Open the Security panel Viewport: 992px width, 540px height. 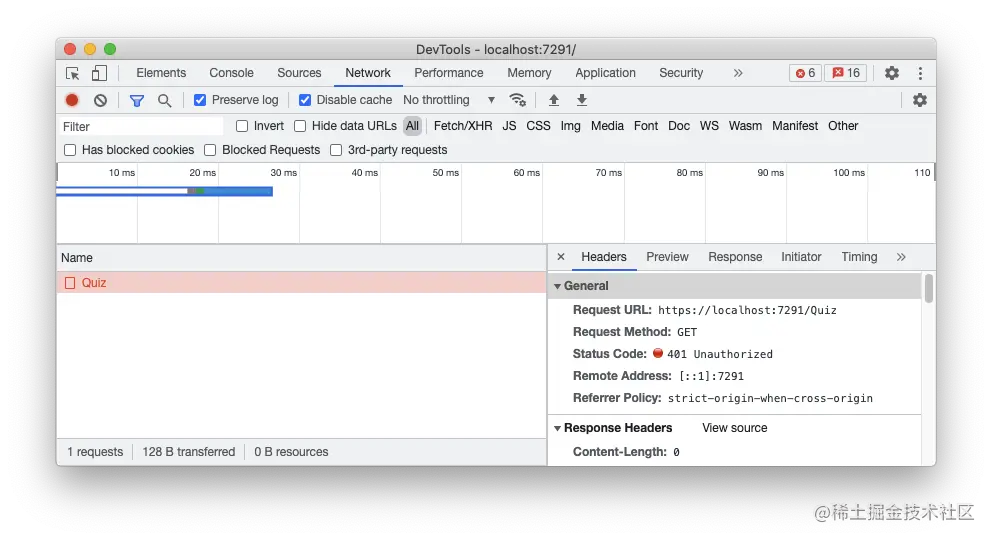(x=681, y=73)
